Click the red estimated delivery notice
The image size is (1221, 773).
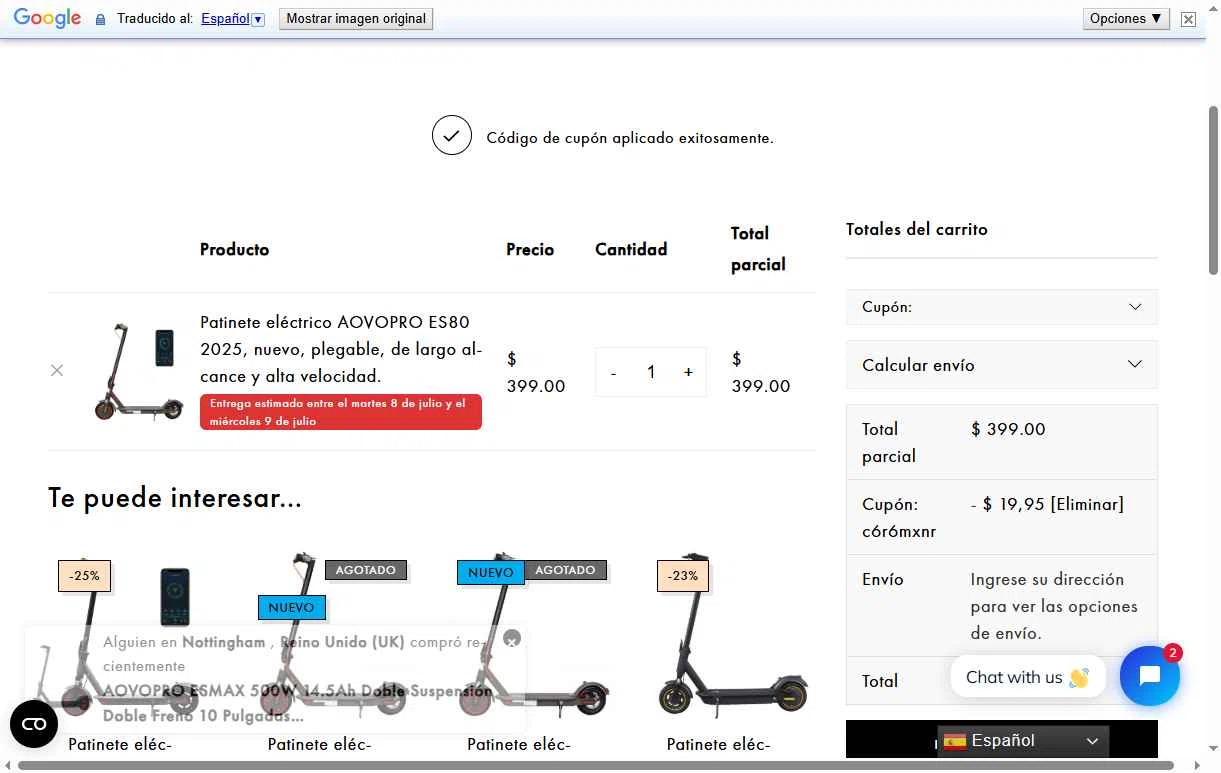tap(341, 412)
